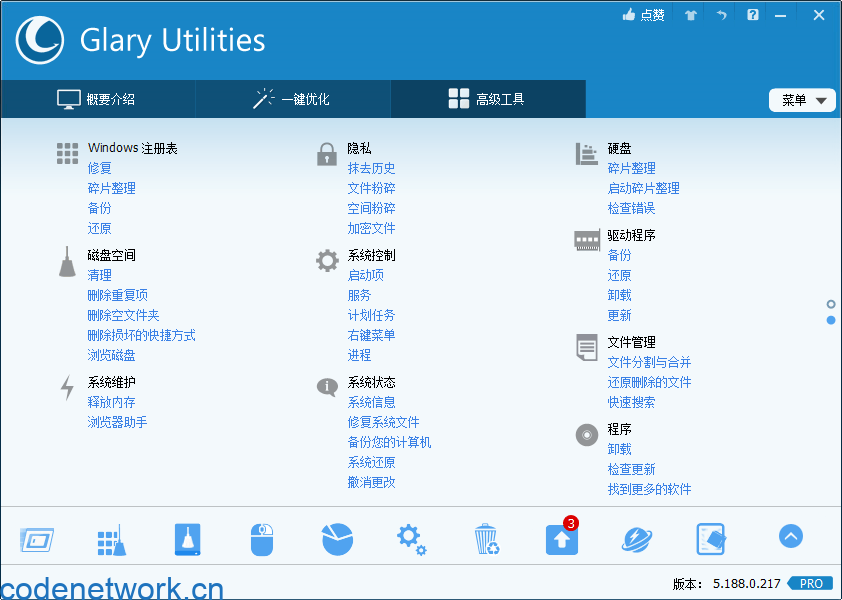The width and height of the screenshot is (842, 600).
Task: Click the version number 5.188.0.217
Action: [746, 584]
